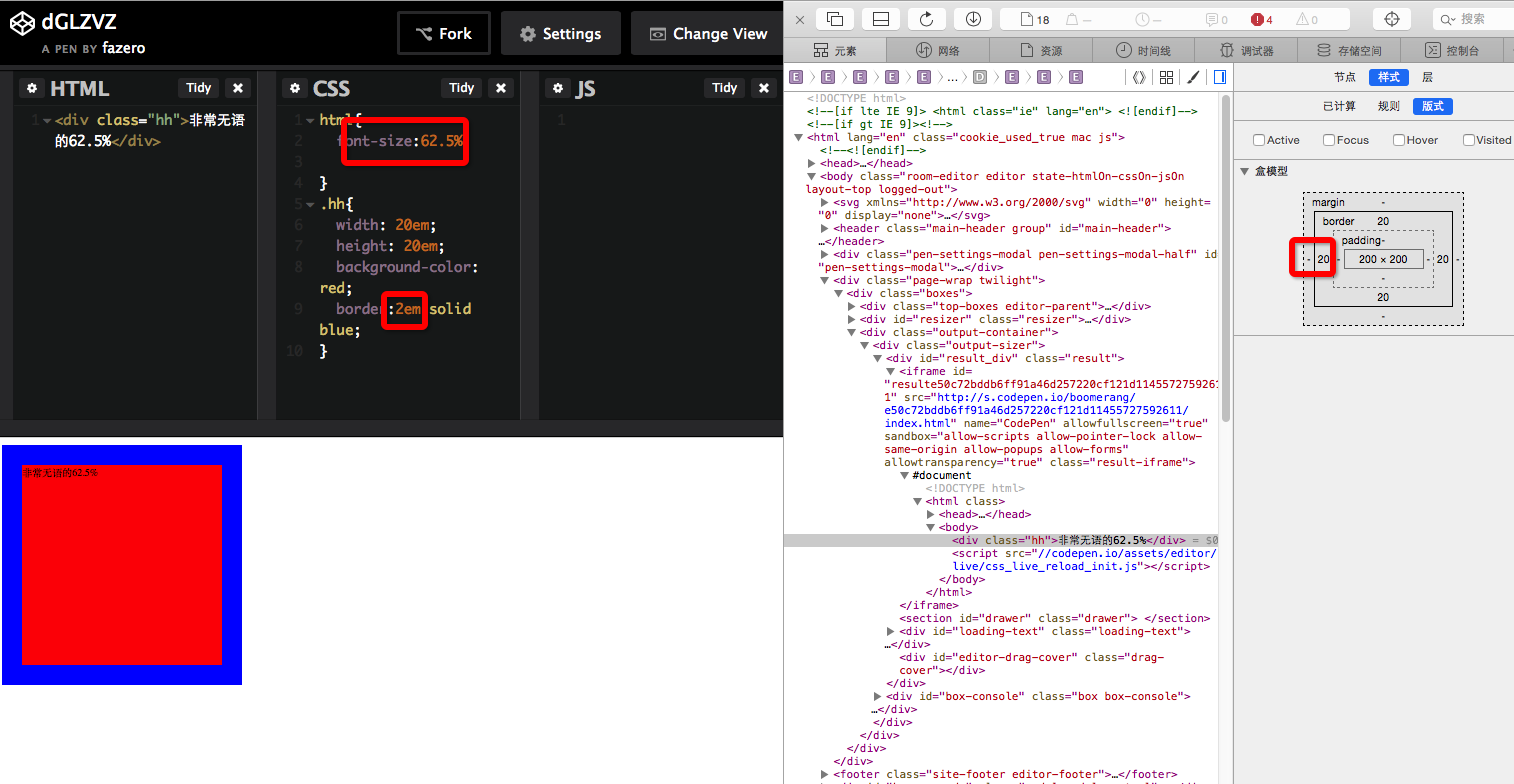Click the inspector search field
The height and width of the screenshot is (784, 1514).
(x=1473, y=19)
